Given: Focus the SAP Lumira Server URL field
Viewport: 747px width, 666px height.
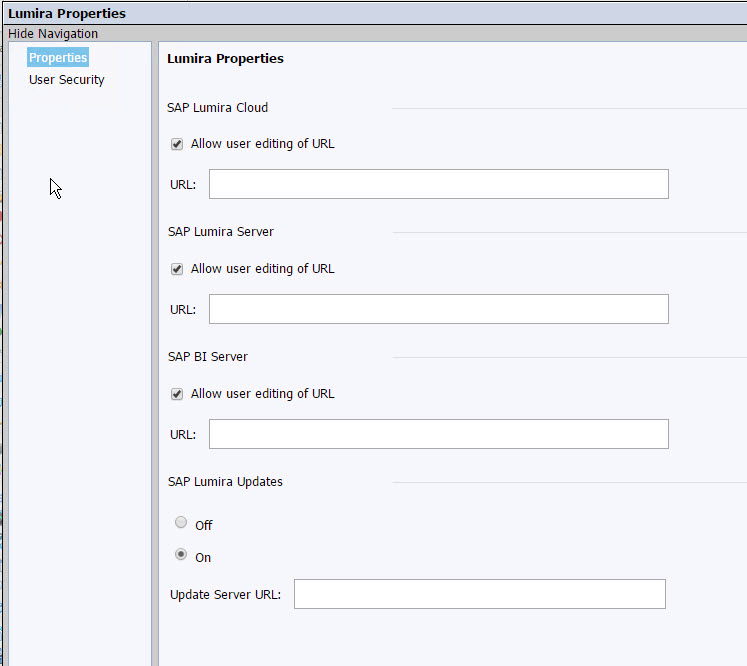Looking at the screenshot, I should (x=438, y=309).
